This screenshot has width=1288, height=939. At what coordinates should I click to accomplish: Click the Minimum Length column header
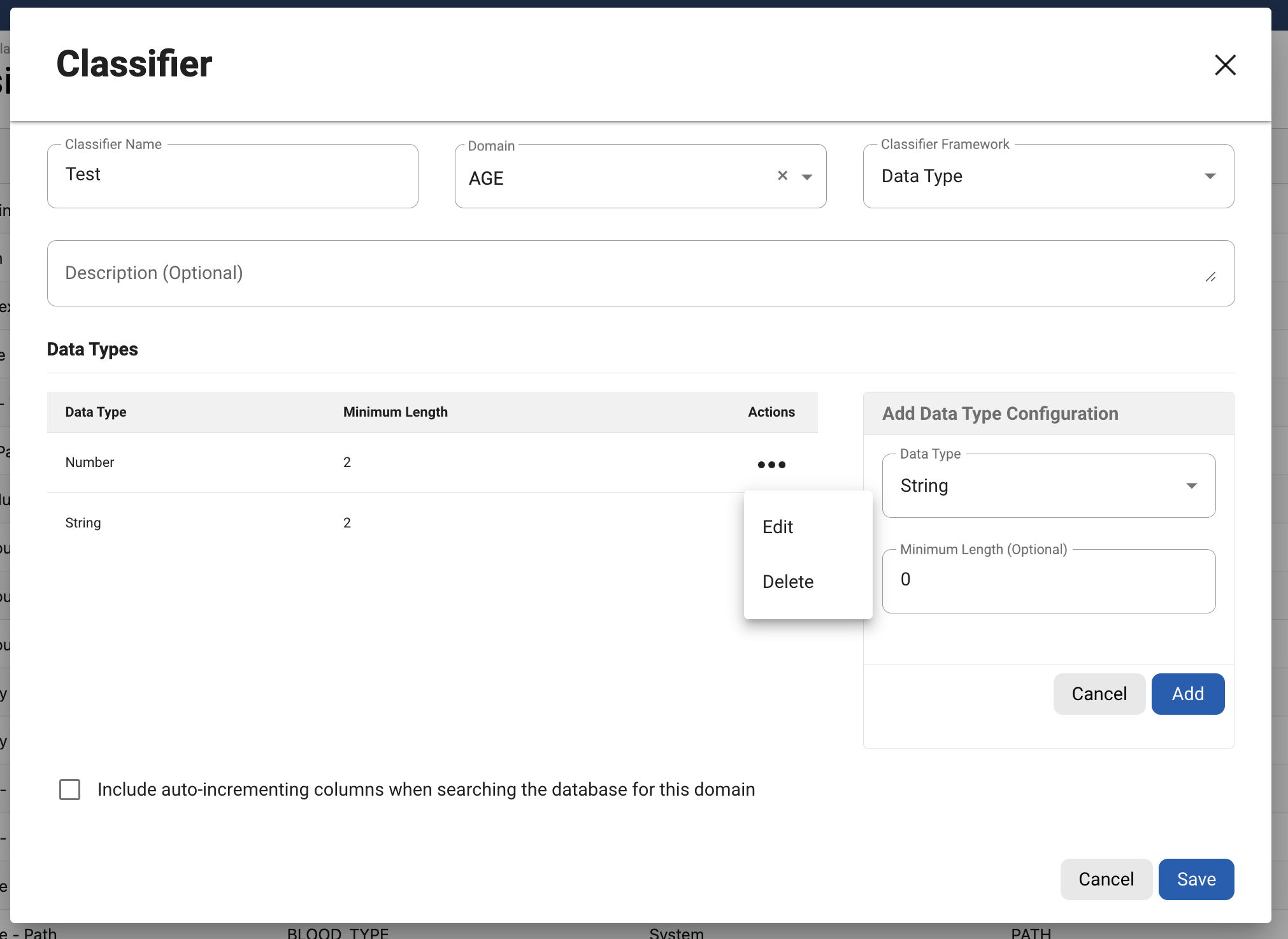[x=395, y=412]
